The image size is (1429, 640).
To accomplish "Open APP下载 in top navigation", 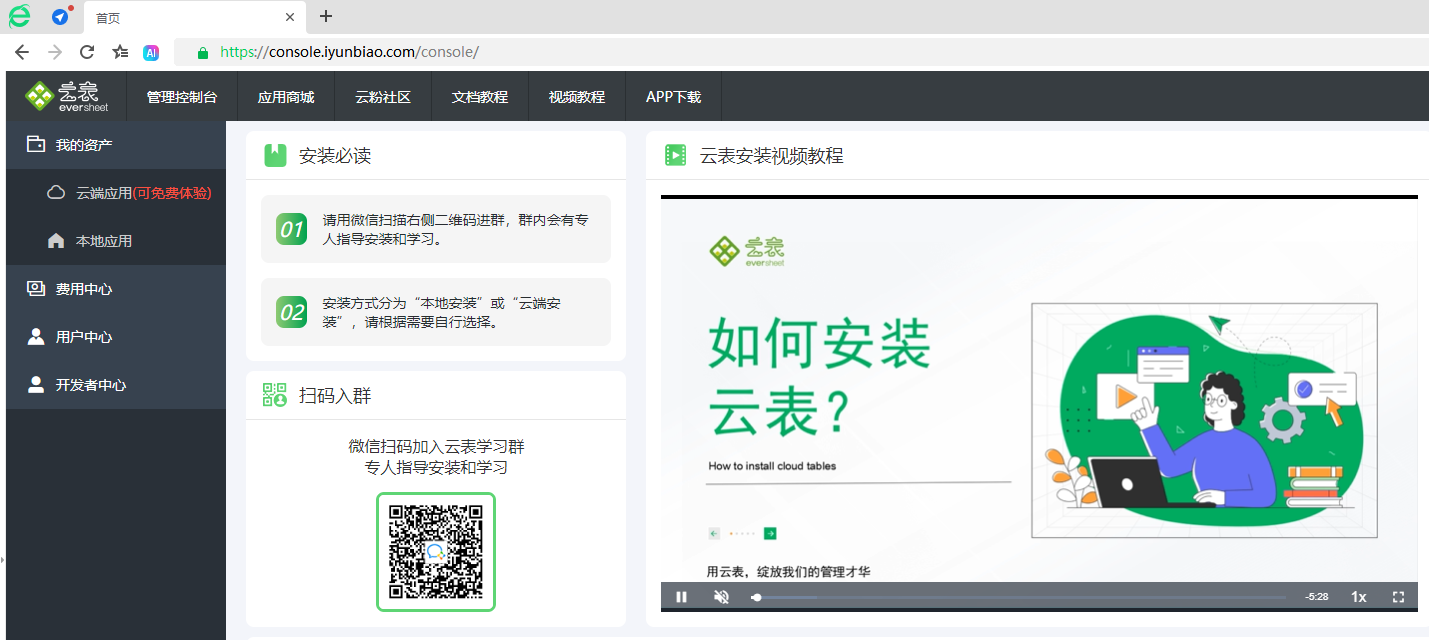I will (x=673, y=97).
